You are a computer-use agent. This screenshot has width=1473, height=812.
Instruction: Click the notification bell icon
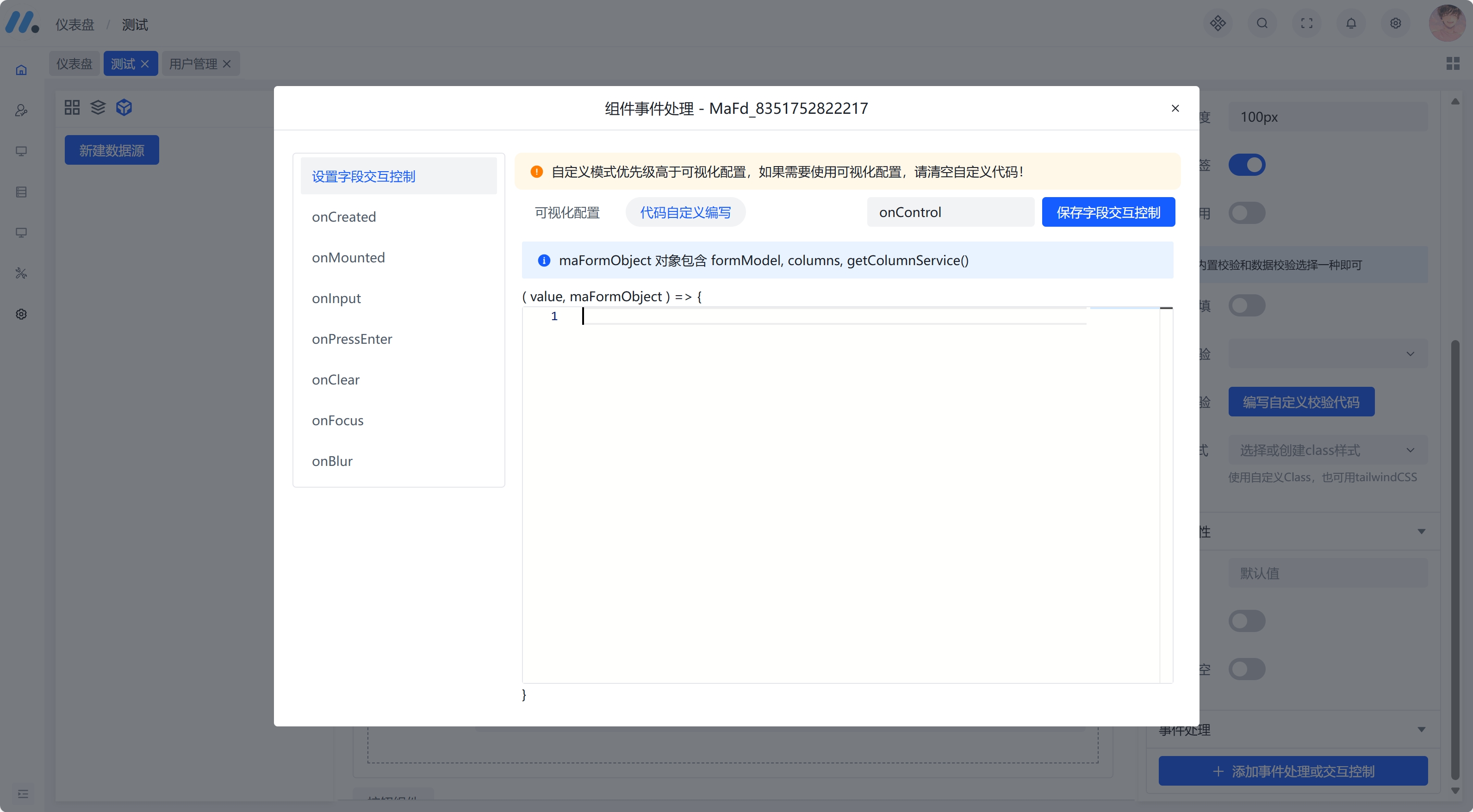point(1351,24)
